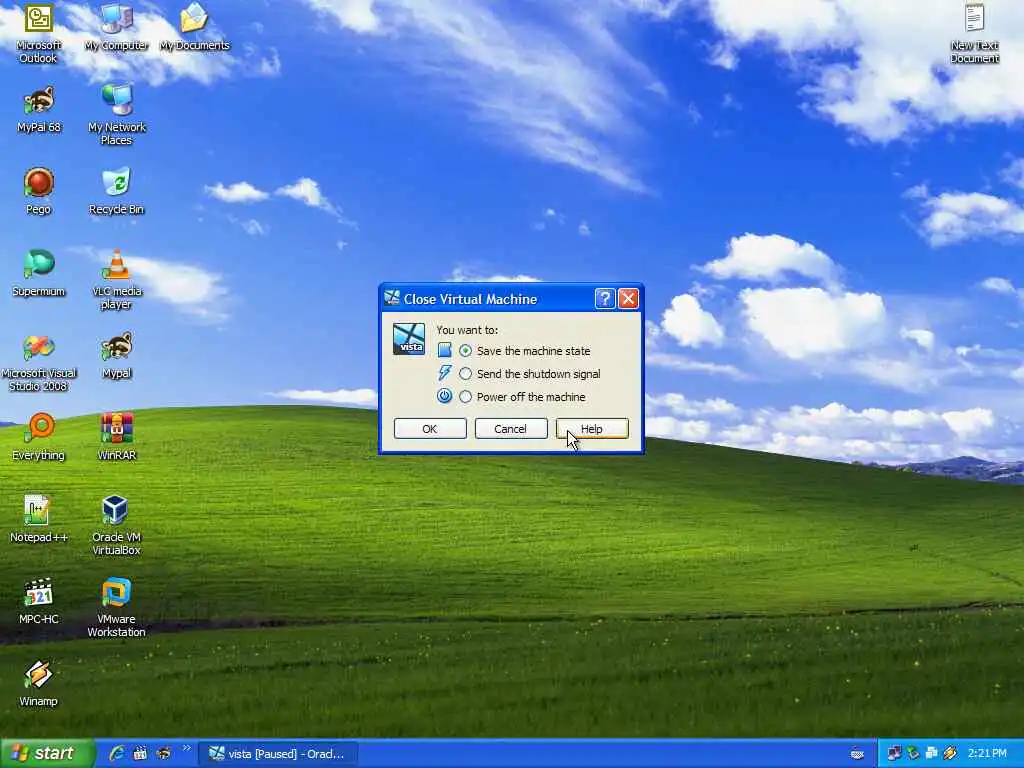1024x768 pixels.
Task: Select My Computer desktop icon
Action: click(116, 26)
